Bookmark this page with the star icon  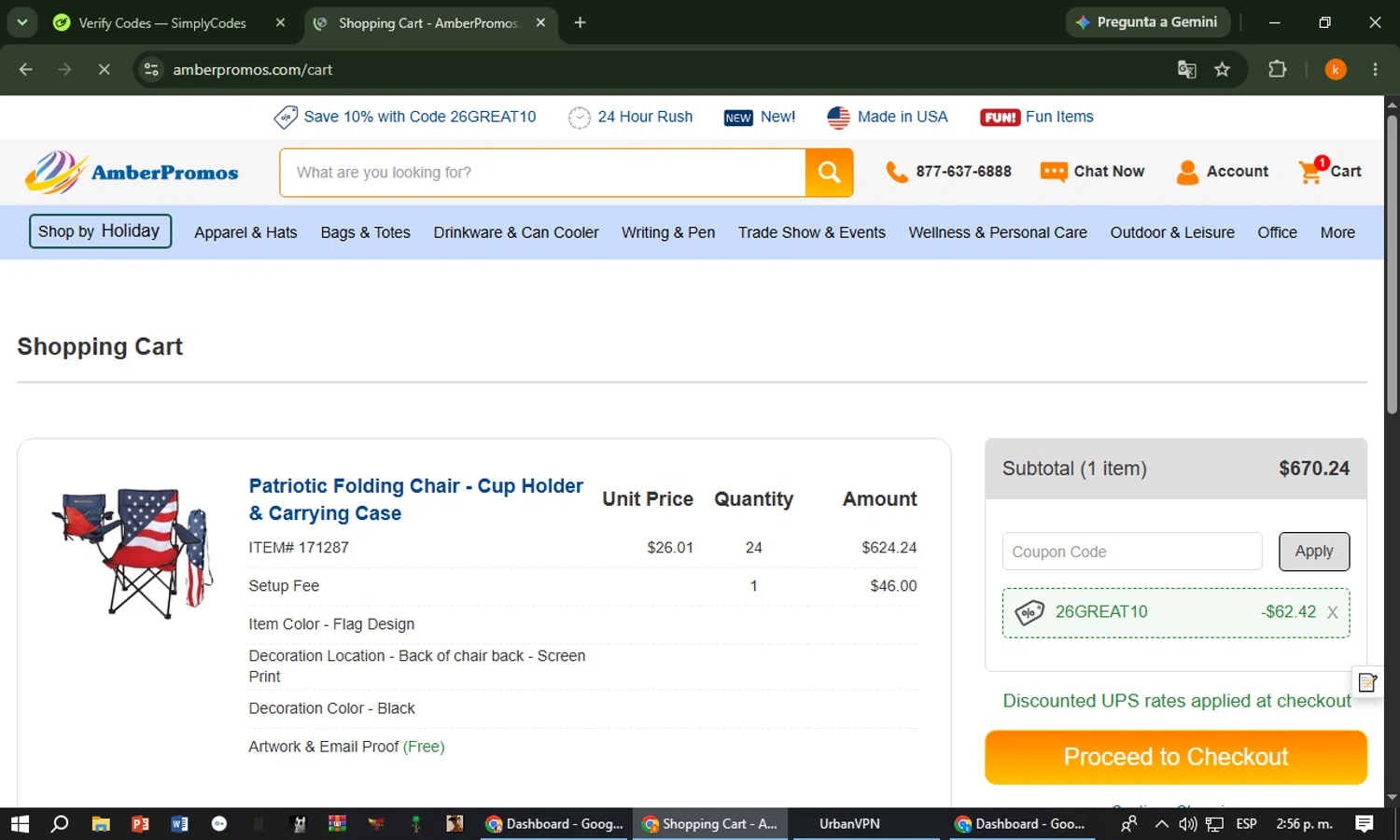tap(1222, 69)
